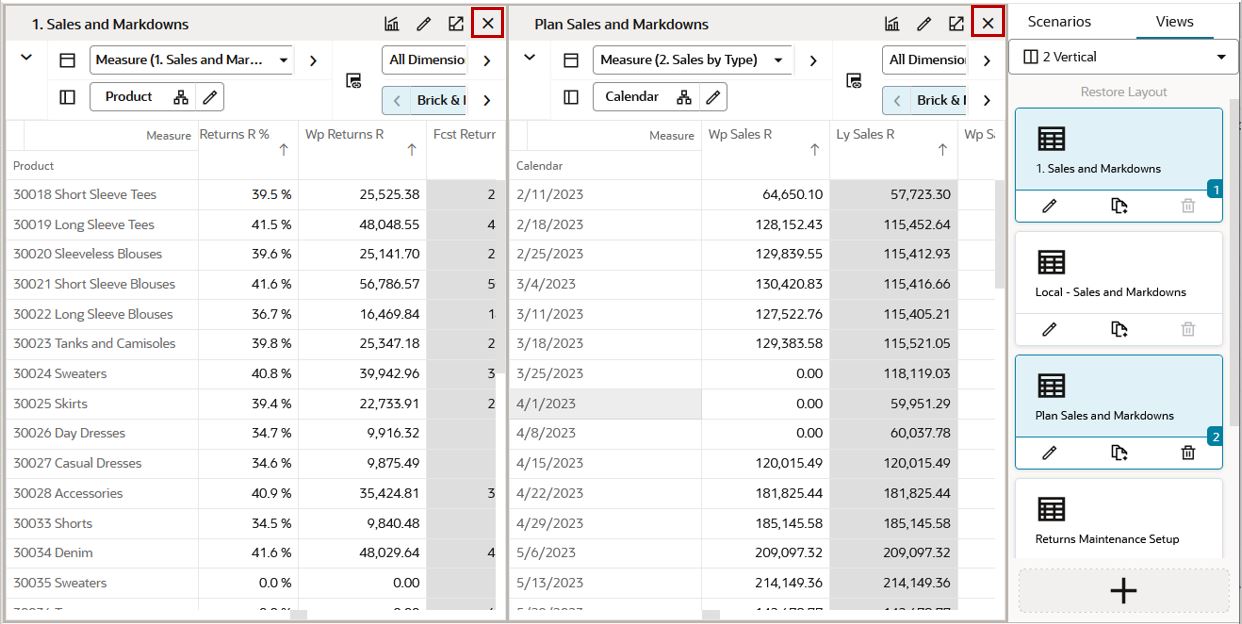The width and height of the screenshot is (1242, 624).
Task: Edit the 1. Sales and Markdowns view card
Action: pyautogui.click(x=1049, y=206)
